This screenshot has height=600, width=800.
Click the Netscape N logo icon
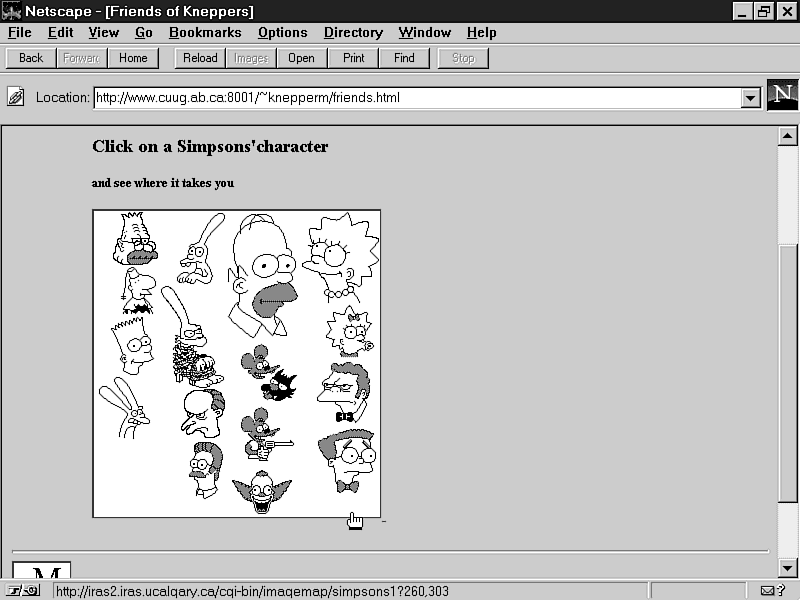[783, 95]
